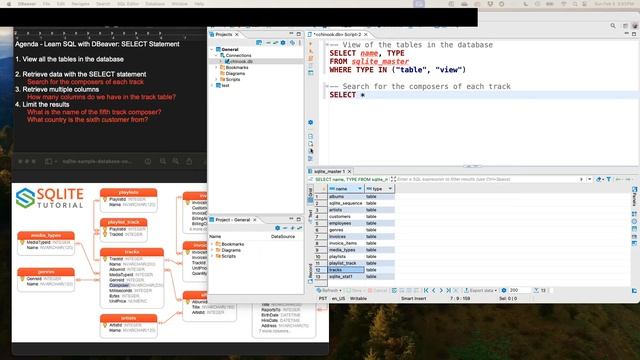The height and width of the screenshot is (360, 640).
Task: Expand Bookmarks in Project - General panel
Action: [x=212, y=244]
